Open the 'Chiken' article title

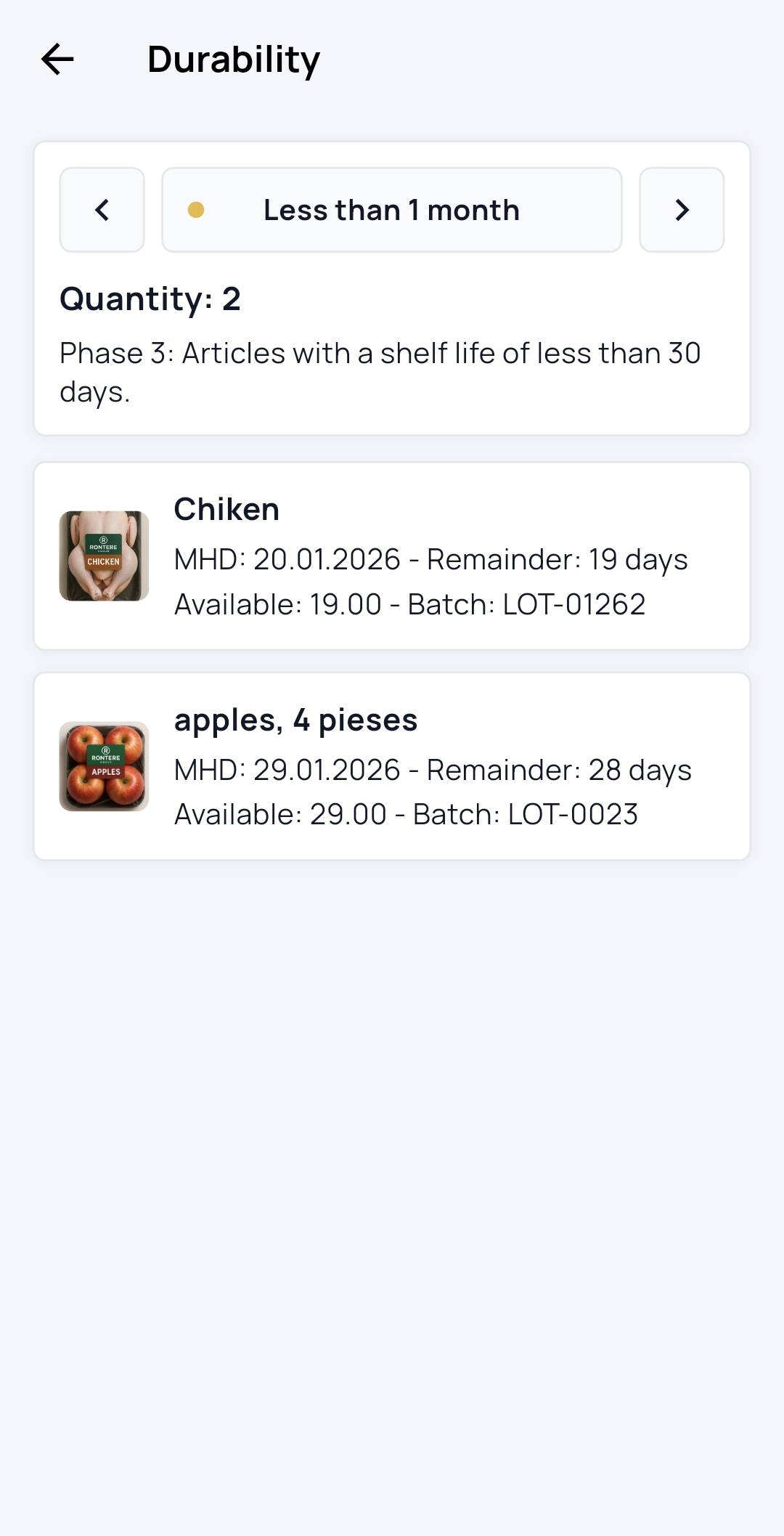tap(226, 509)
